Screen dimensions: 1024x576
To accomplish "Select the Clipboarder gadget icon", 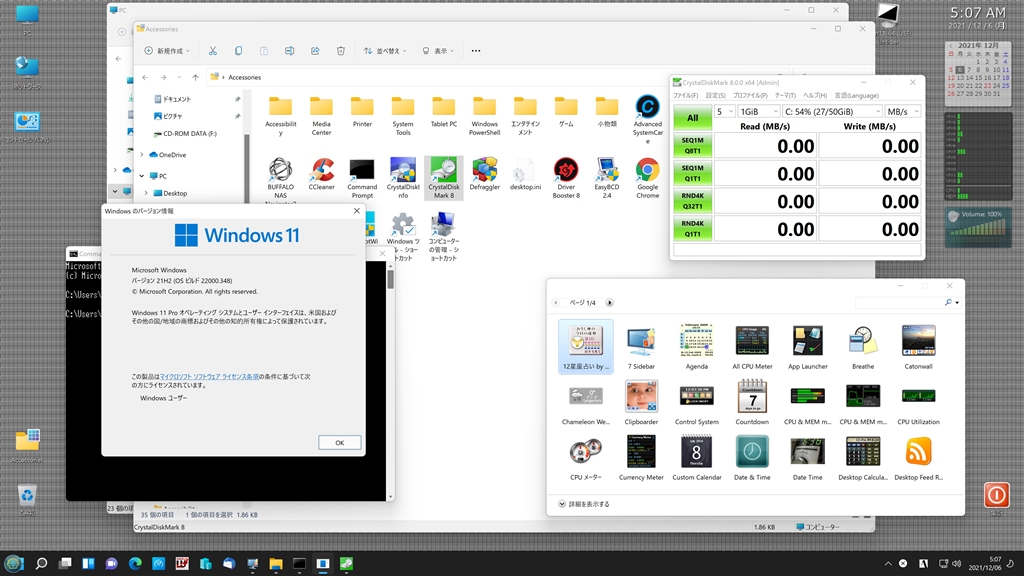I will pos(641,397).
